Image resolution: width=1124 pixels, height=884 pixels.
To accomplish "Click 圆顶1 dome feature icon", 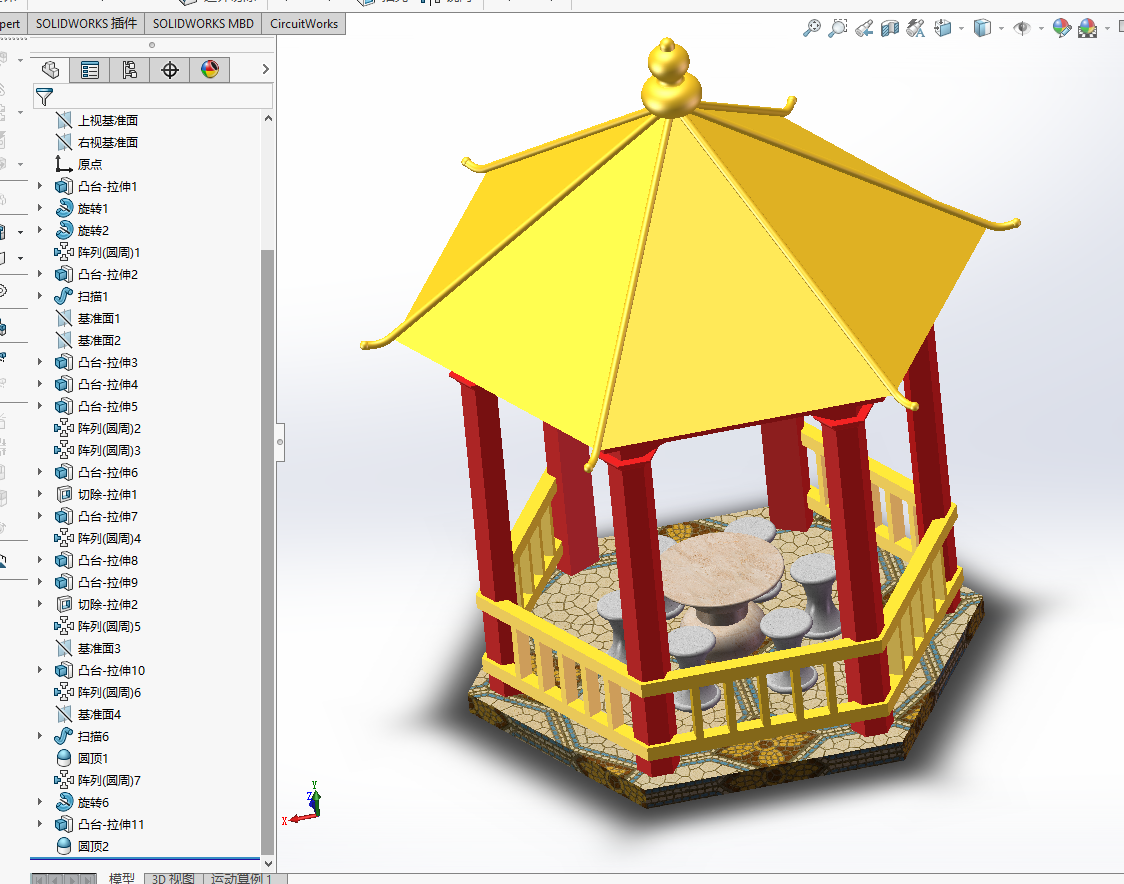I will (64, 758).
